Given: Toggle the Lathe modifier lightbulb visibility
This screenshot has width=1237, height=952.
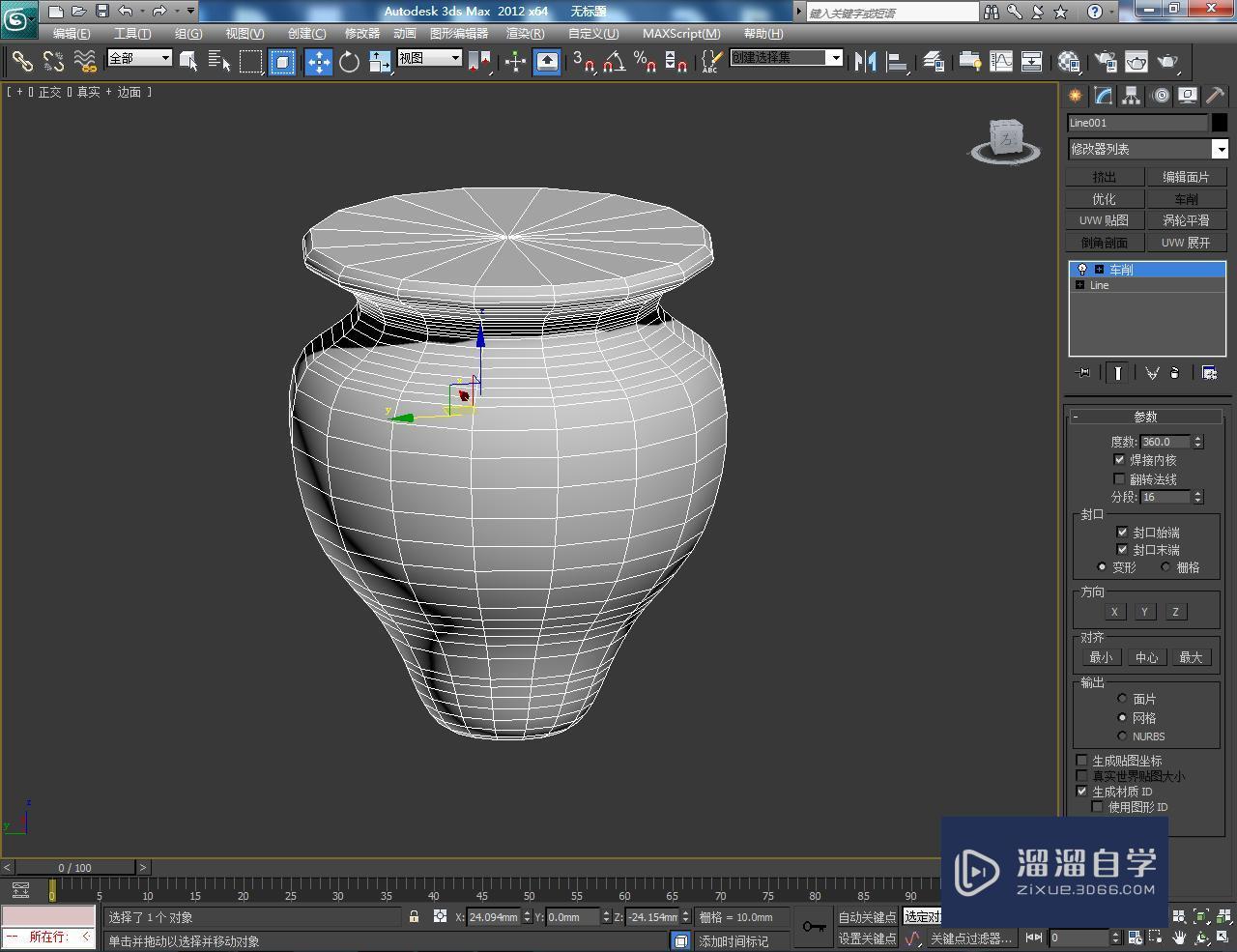Looking at the screenshot, I should click(x=1082, y=270).
